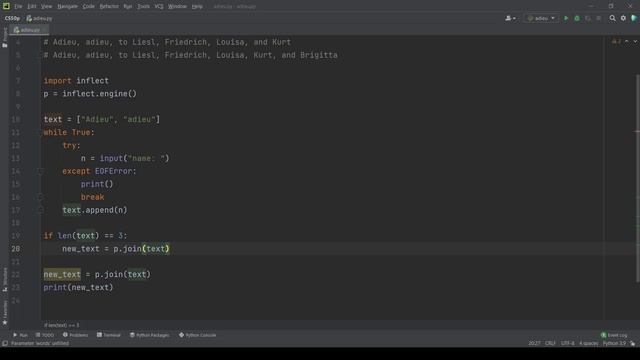Screen dimensions: 640x360
Task: Open the Structure tool window on the left
Action: tap(4, 279)
